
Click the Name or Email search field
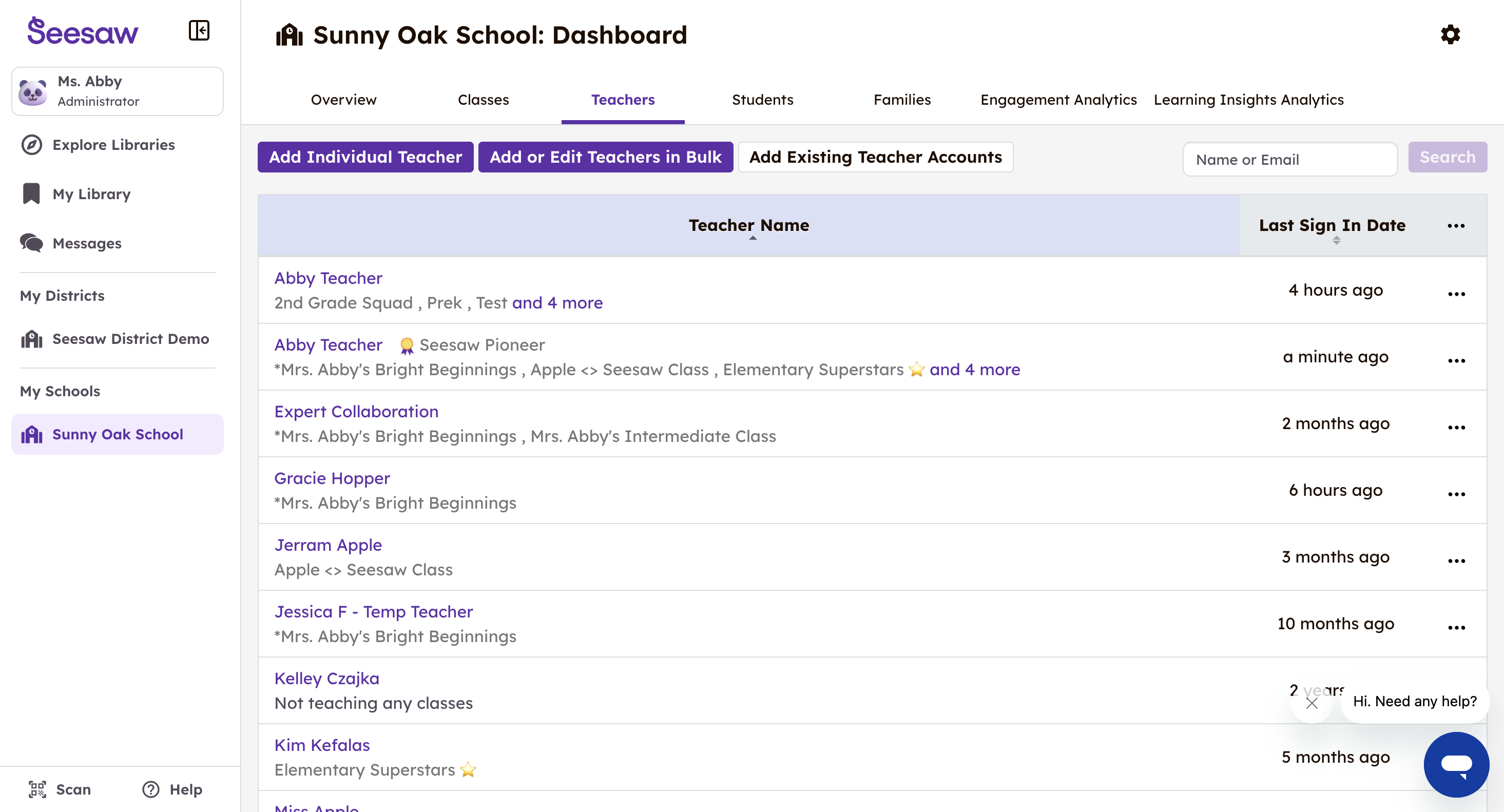pyautogui.click(x=1289, y=159)
